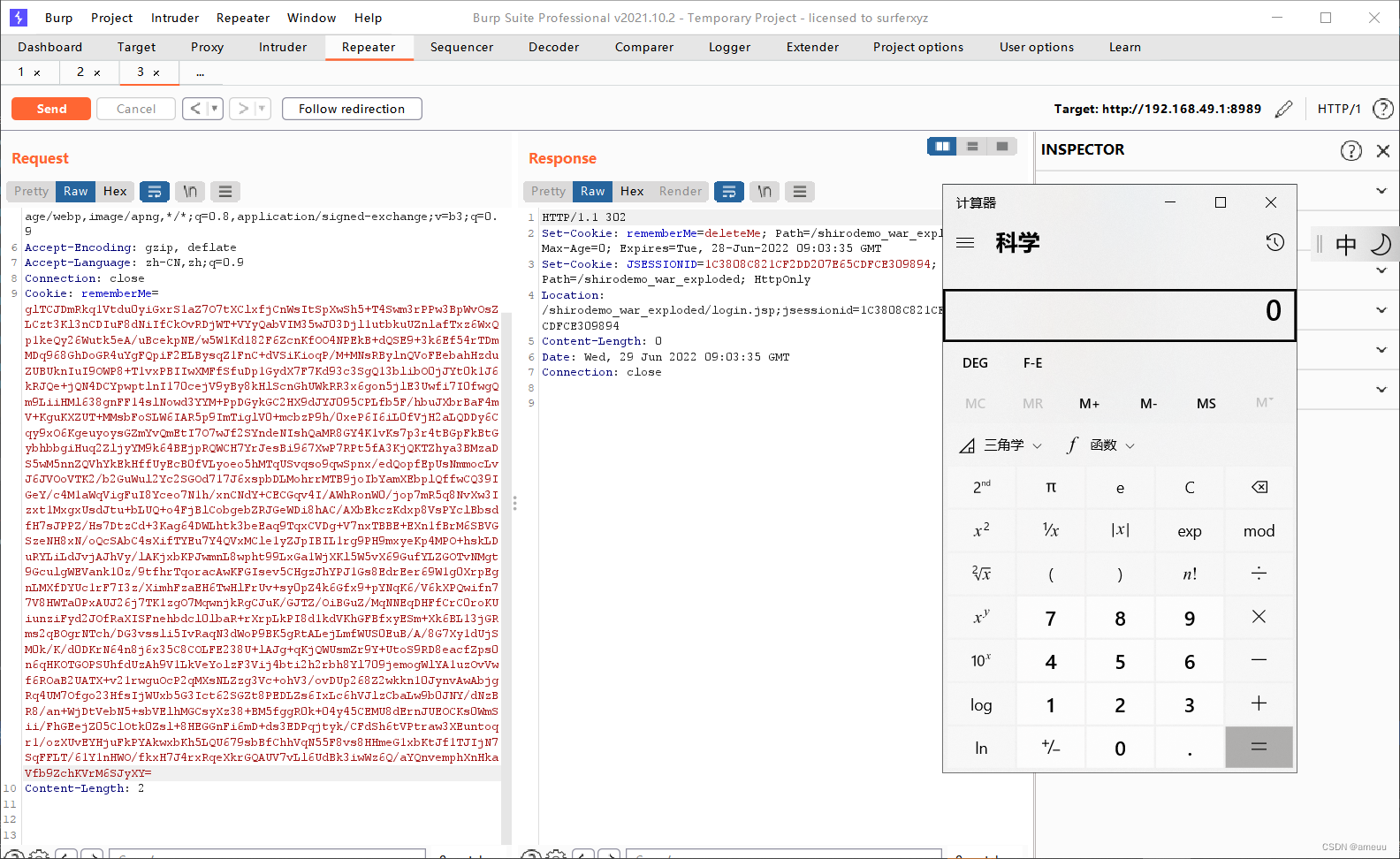
Task: Select combined tabbed layout icon
Action: (x=1002, y=147)
